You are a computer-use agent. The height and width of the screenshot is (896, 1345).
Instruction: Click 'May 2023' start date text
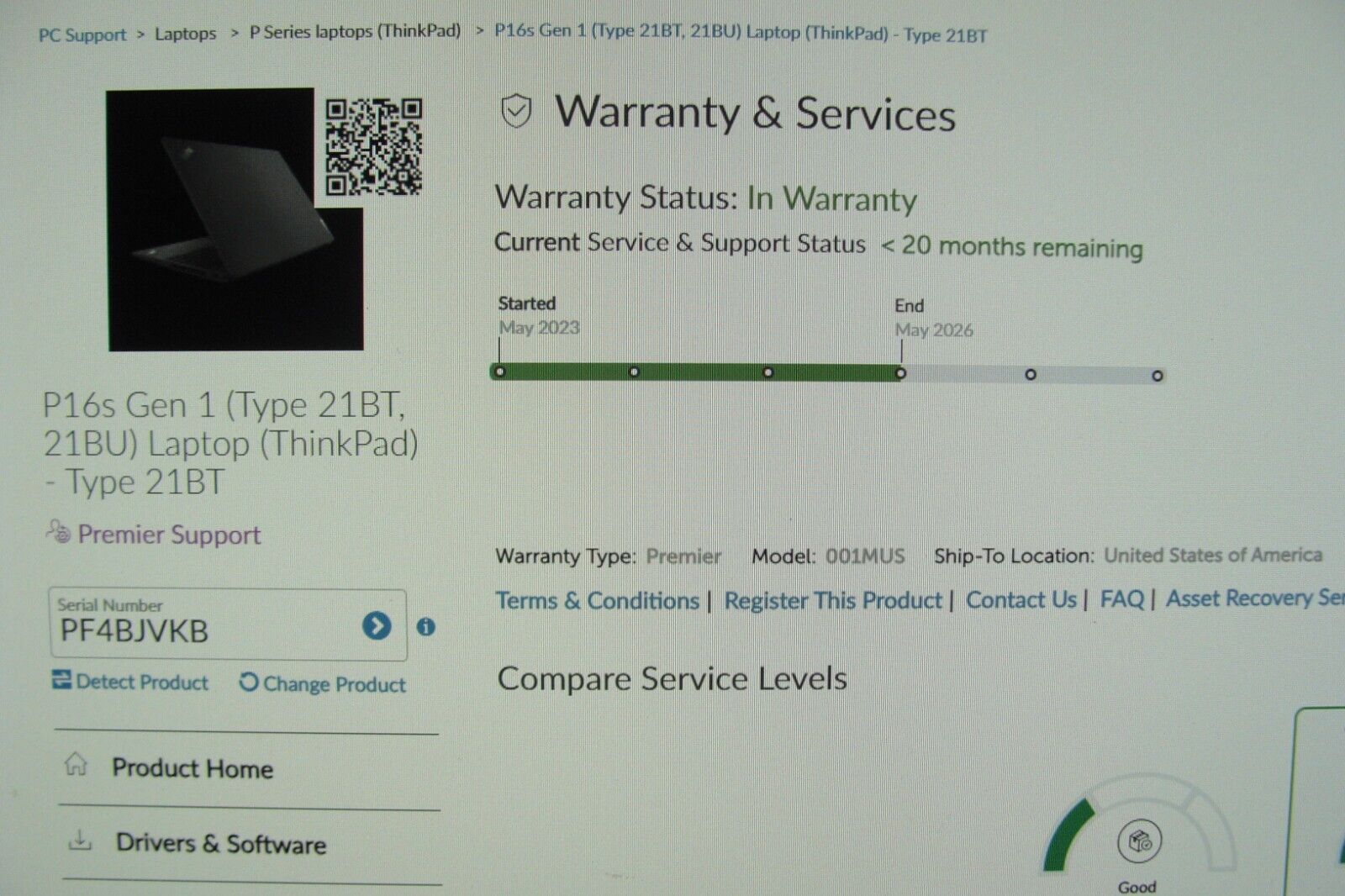(x=539, y=327)
